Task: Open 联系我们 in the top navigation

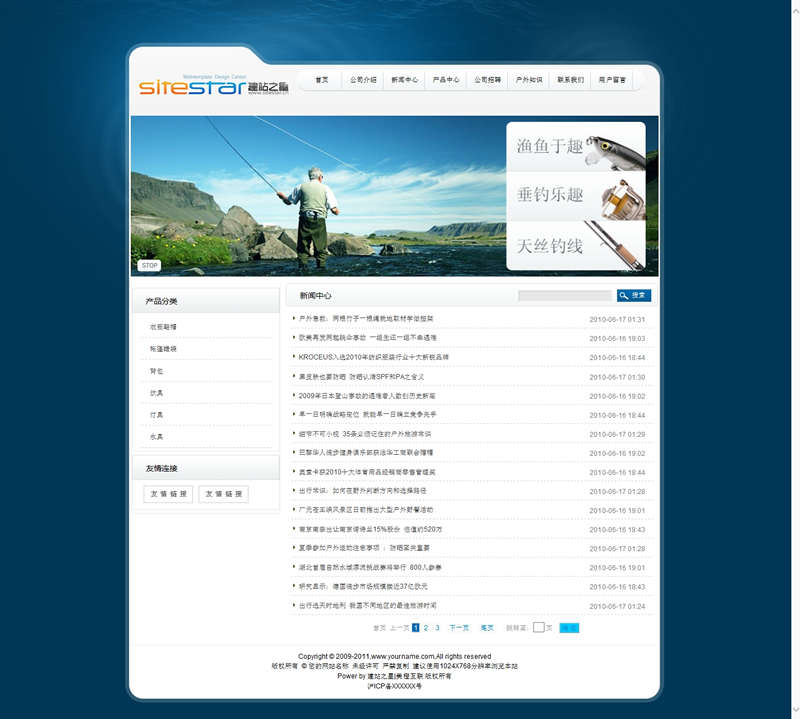Action: [x=571, y=80]
